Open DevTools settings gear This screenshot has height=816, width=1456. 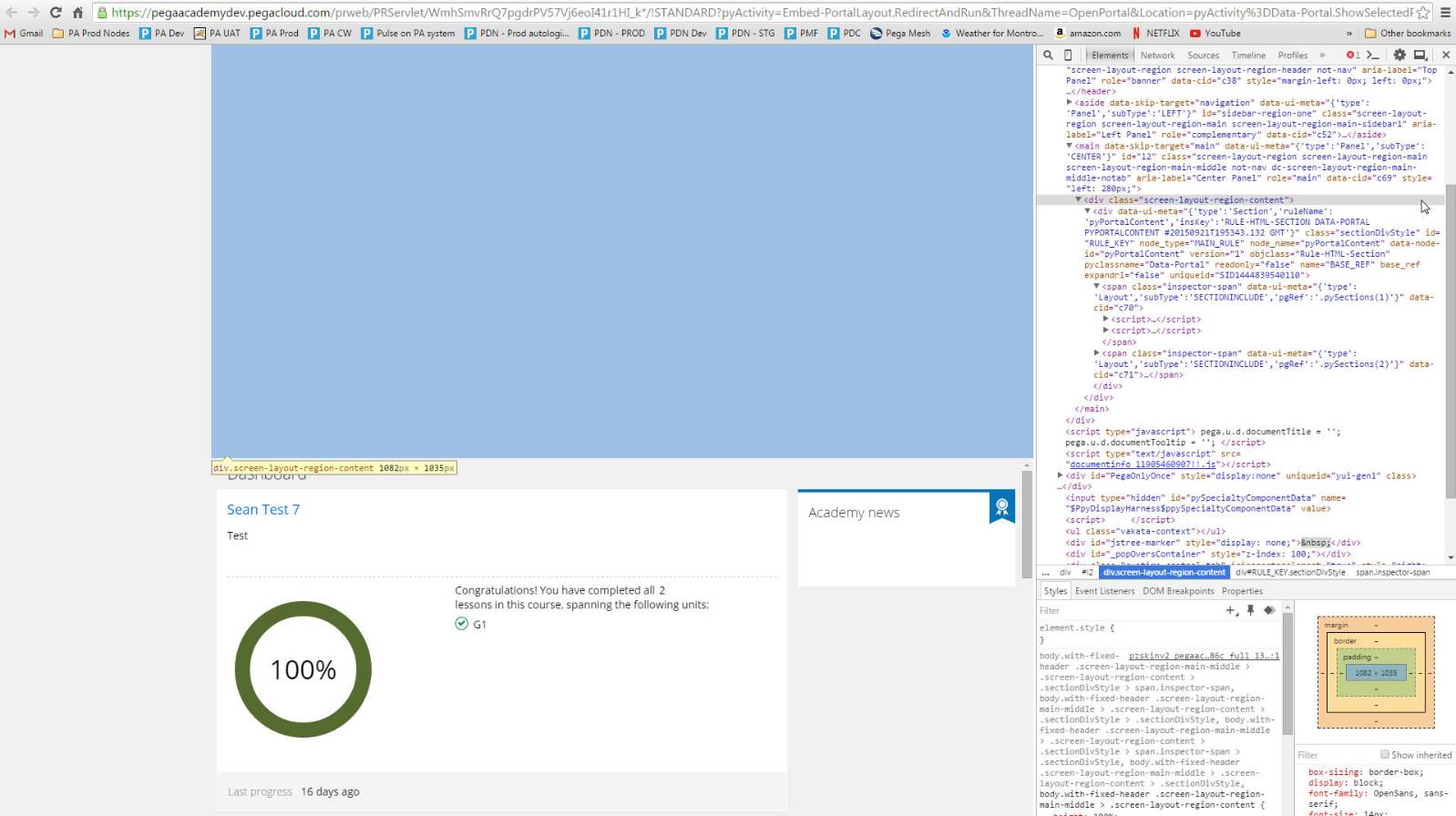coord(1400,55)
